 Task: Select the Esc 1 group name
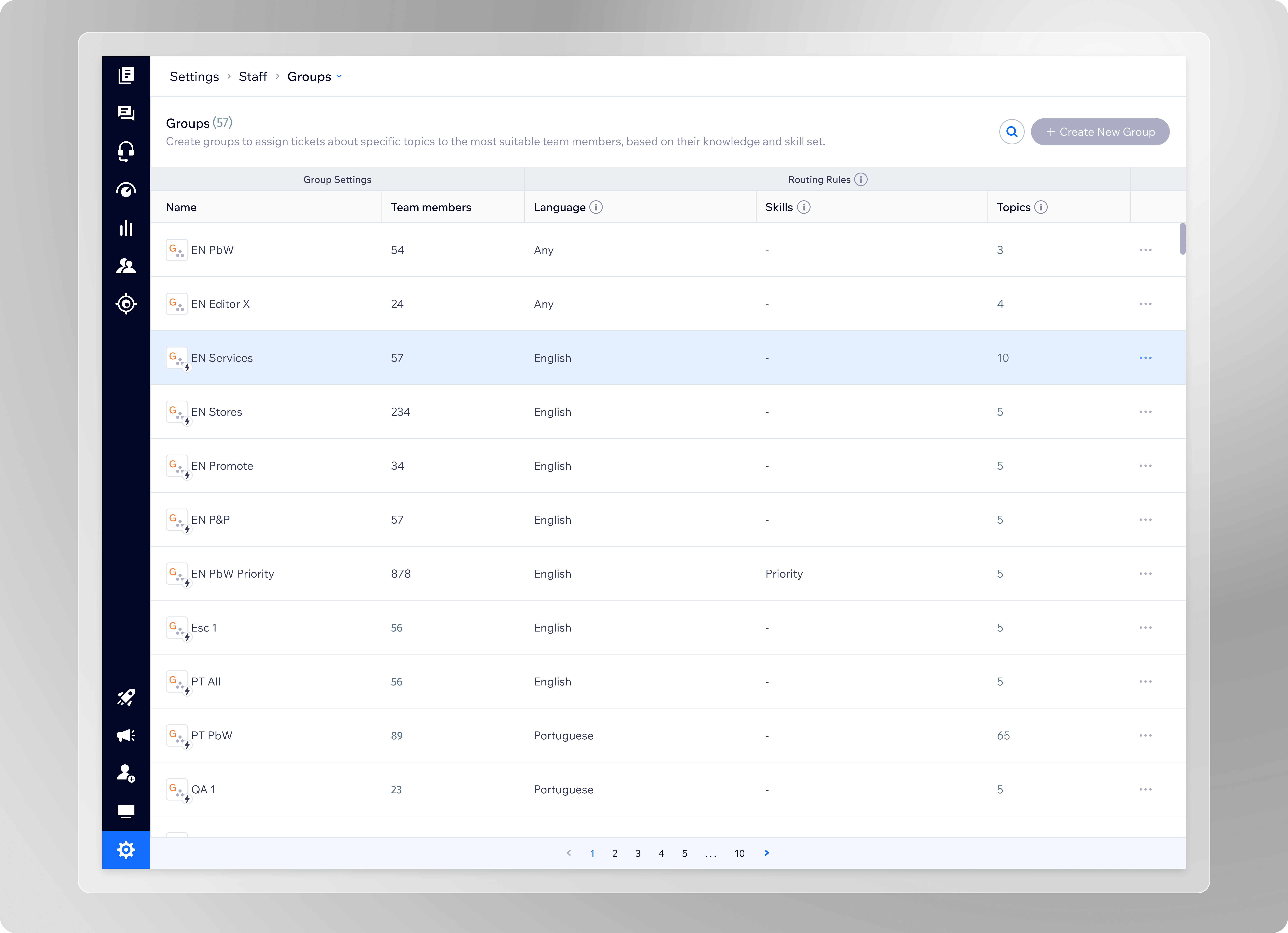pos(204,628)
